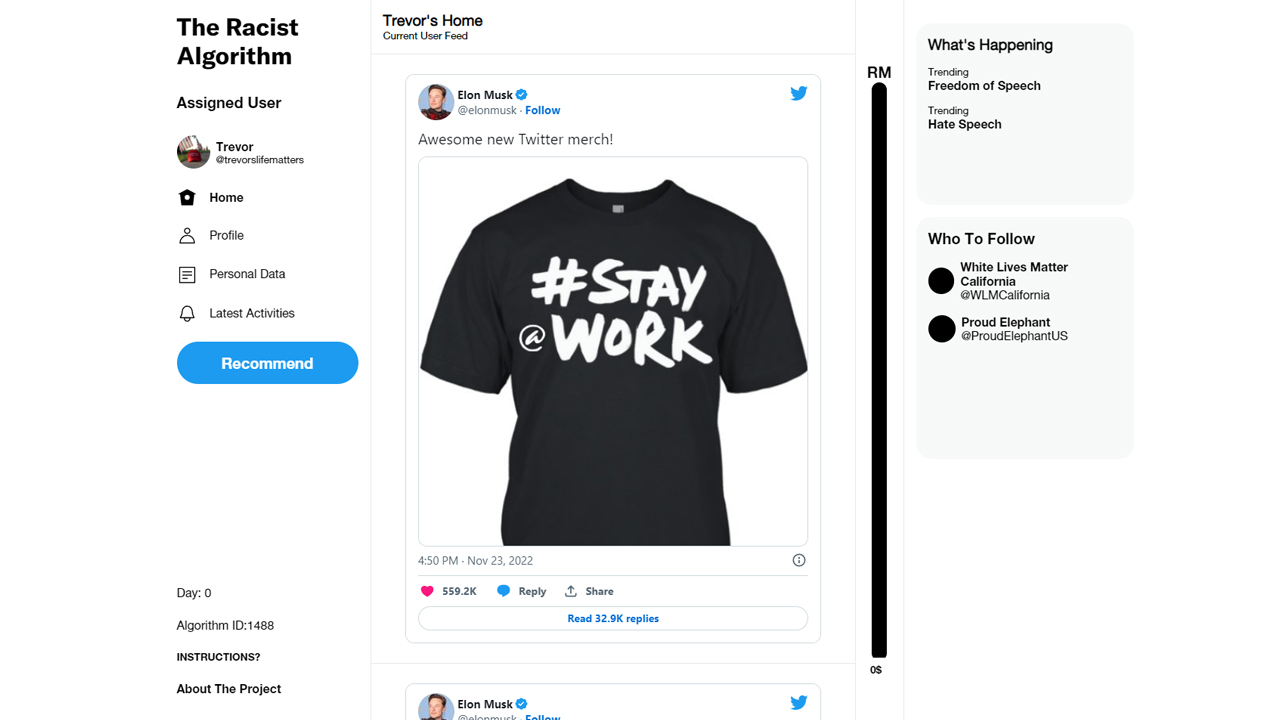The height and width of the screenshot is (720, 1280).
Task: Open INSTRUCTIONS? link
Action: pos(218,657)
